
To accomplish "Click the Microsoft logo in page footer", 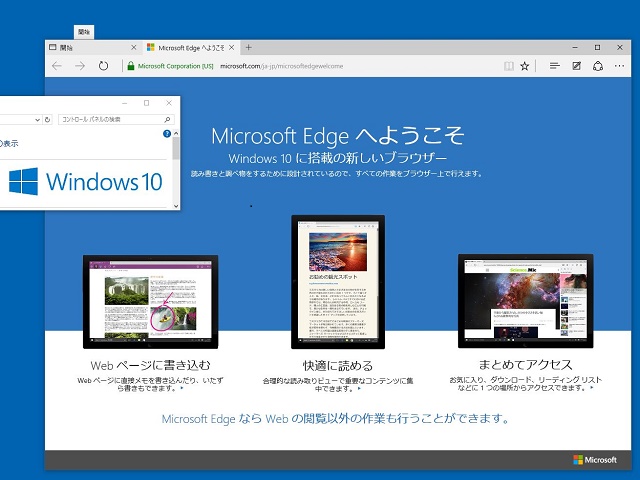I will [x=595, y=460].
